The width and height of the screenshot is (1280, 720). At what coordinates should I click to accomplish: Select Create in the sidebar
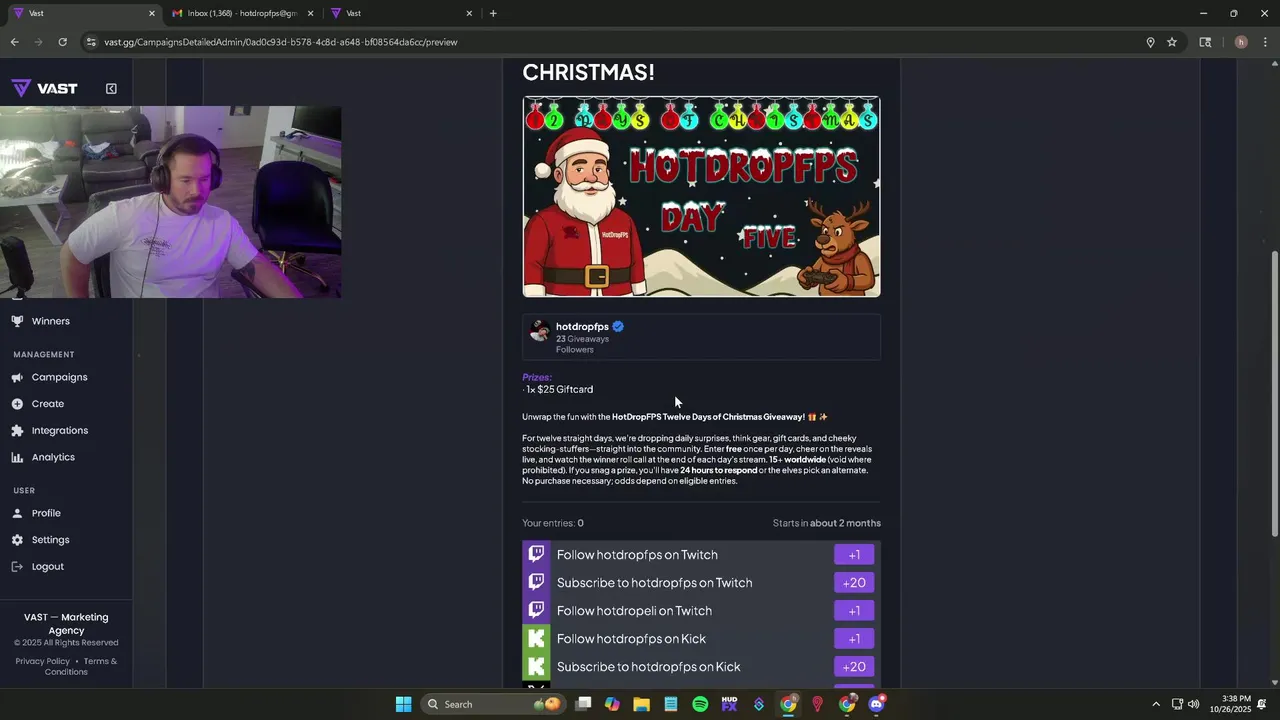(47, 404)
